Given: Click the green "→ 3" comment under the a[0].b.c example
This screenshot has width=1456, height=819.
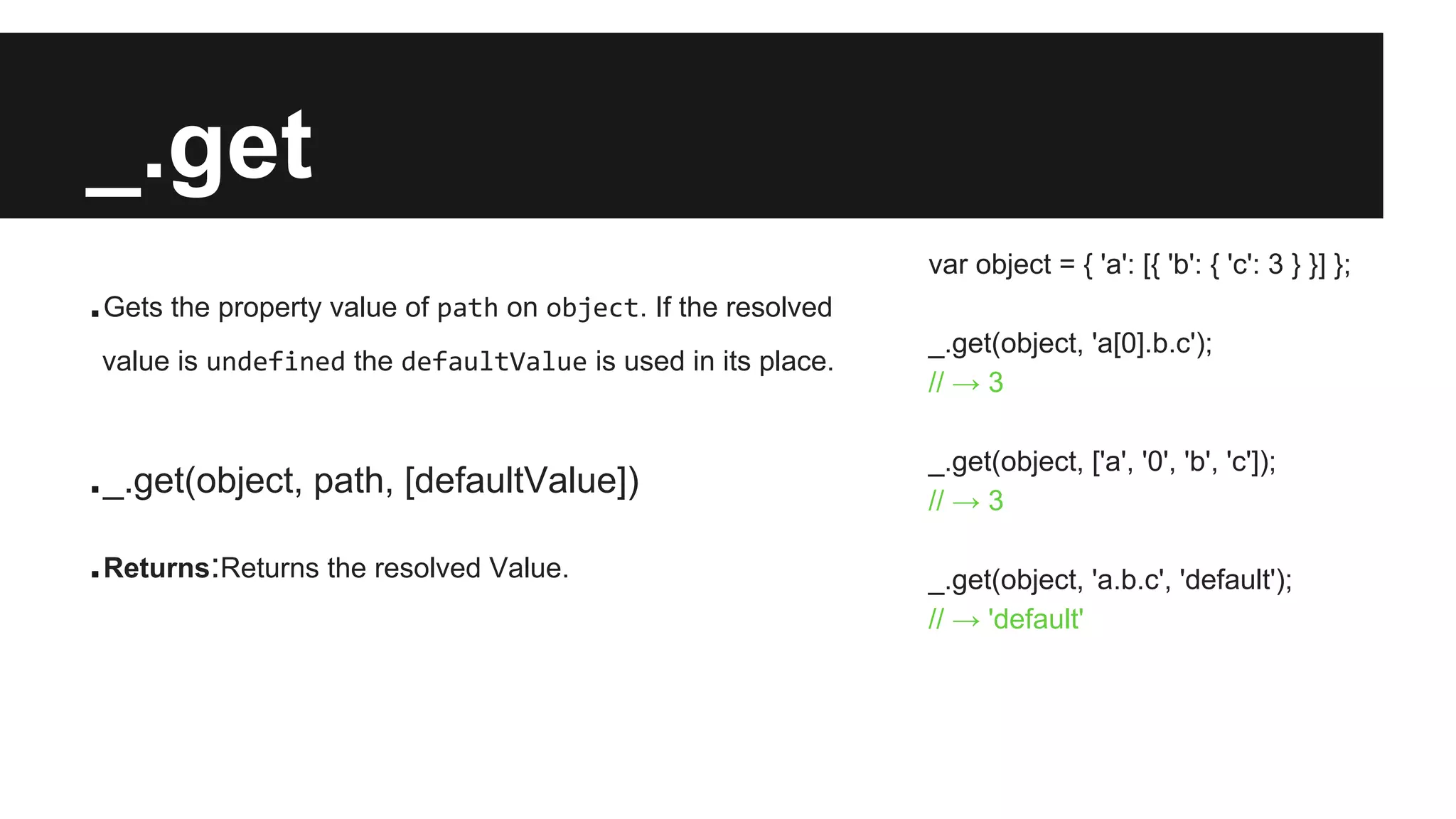Looking at the screenshot, I should [x=965, y=383].
